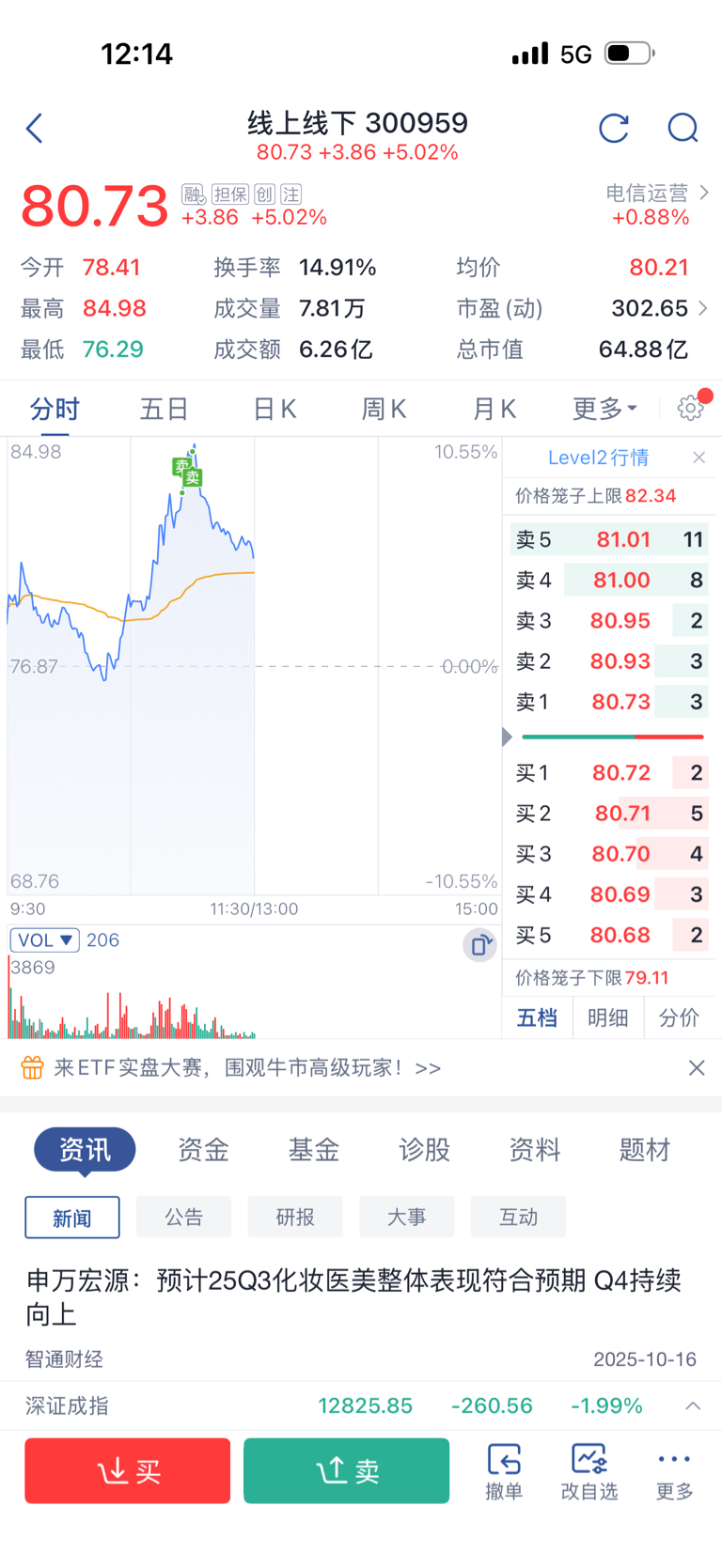Viewport: 722px width, 1568px height.
Task: Expand the 深证成指 index bar chevron
Action: [x=693, y=1406]
